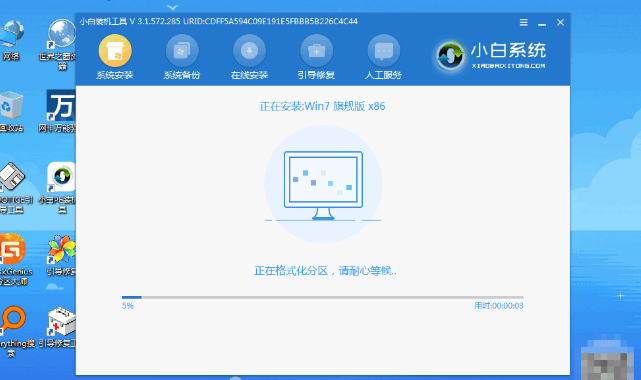Click the installation progress bar
This screenshot has height=380, width=641.
point(323,297)
